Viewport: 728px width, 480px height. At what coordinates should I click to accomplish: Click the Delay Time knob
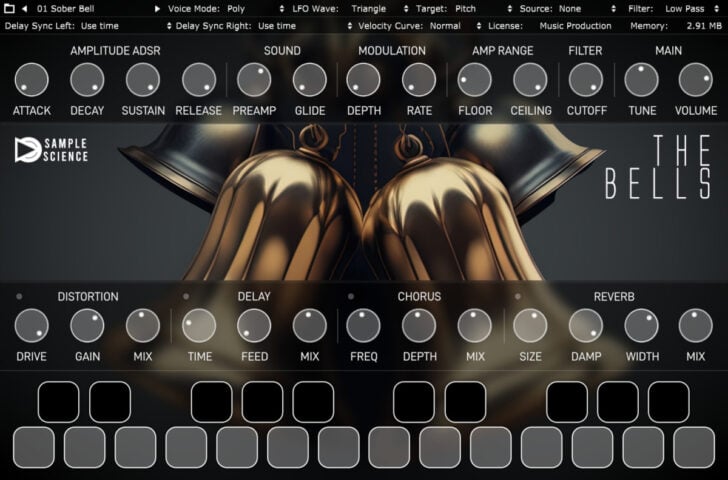point(199,325)
